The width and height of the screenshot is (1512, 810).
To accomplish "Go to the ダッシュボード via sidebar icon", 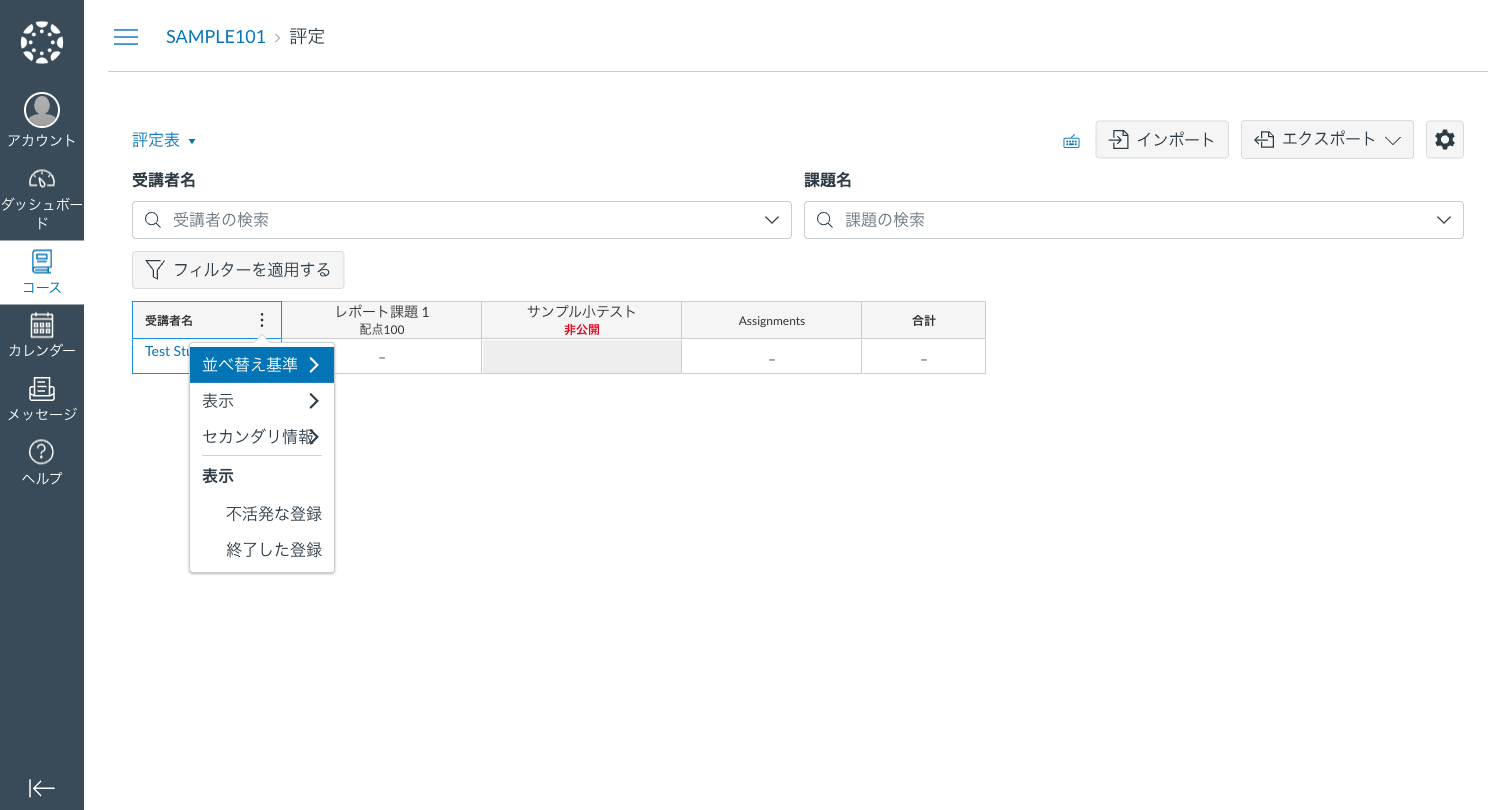I will (x=41, y=180).
